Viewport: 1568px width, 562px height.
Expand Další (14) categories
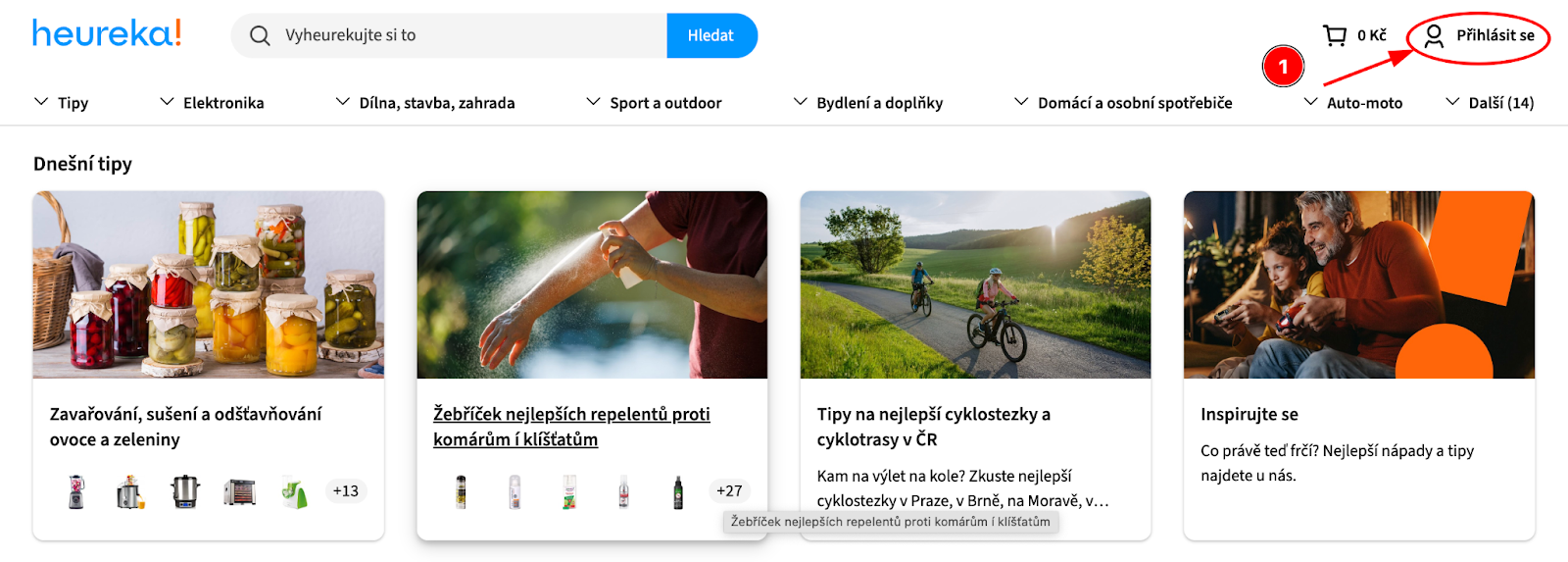1490,102
